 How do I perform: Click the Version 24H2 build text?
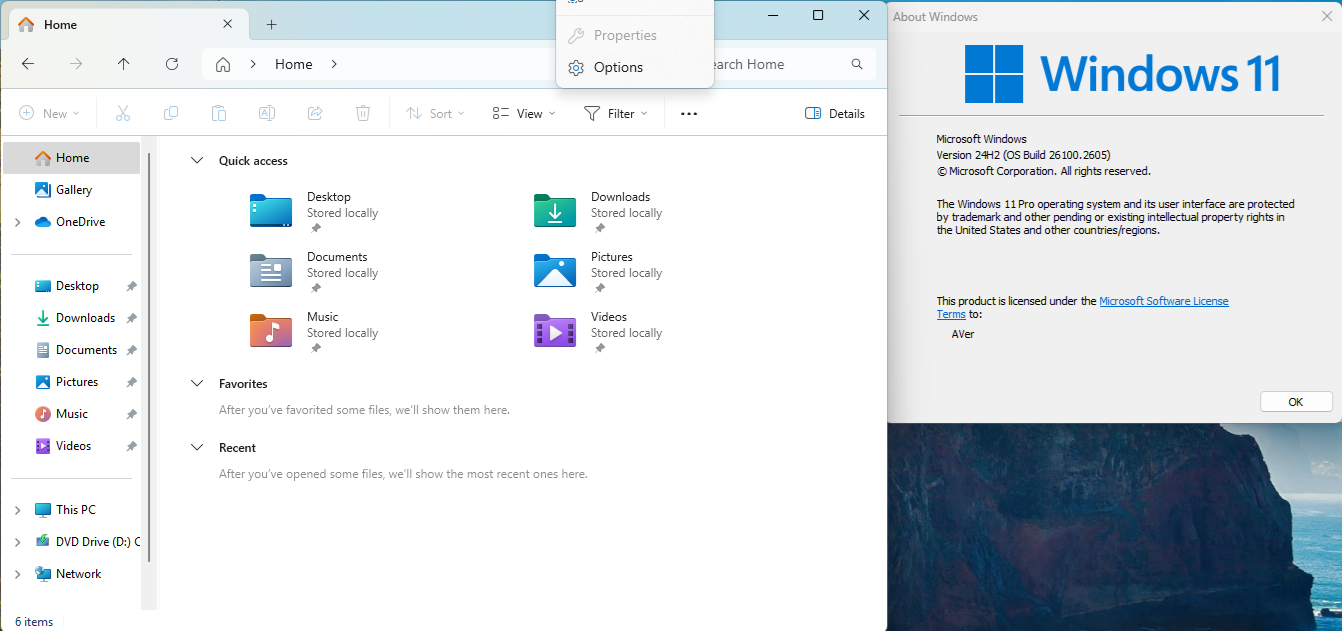click(1023, 155)
